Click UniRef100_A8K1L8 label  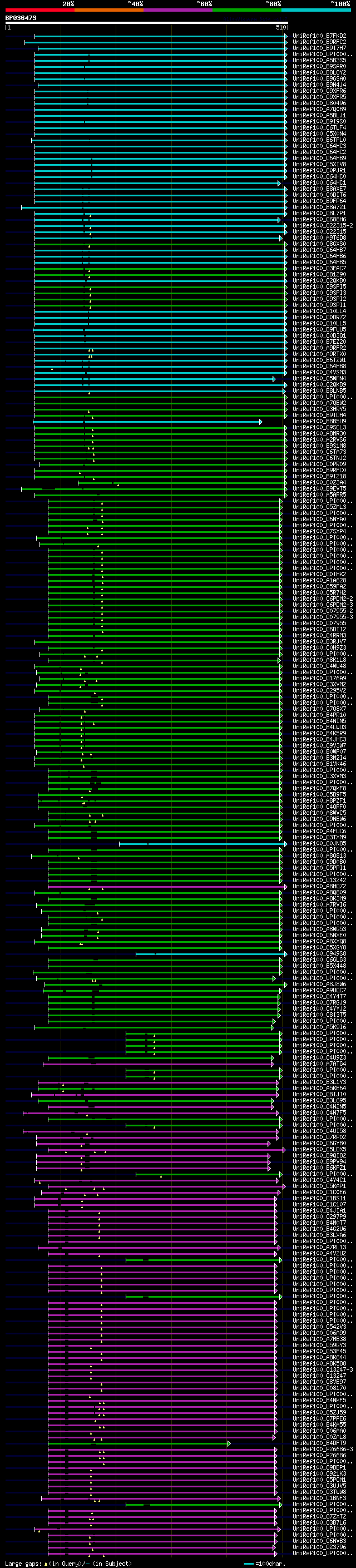(x=319, y=660)
